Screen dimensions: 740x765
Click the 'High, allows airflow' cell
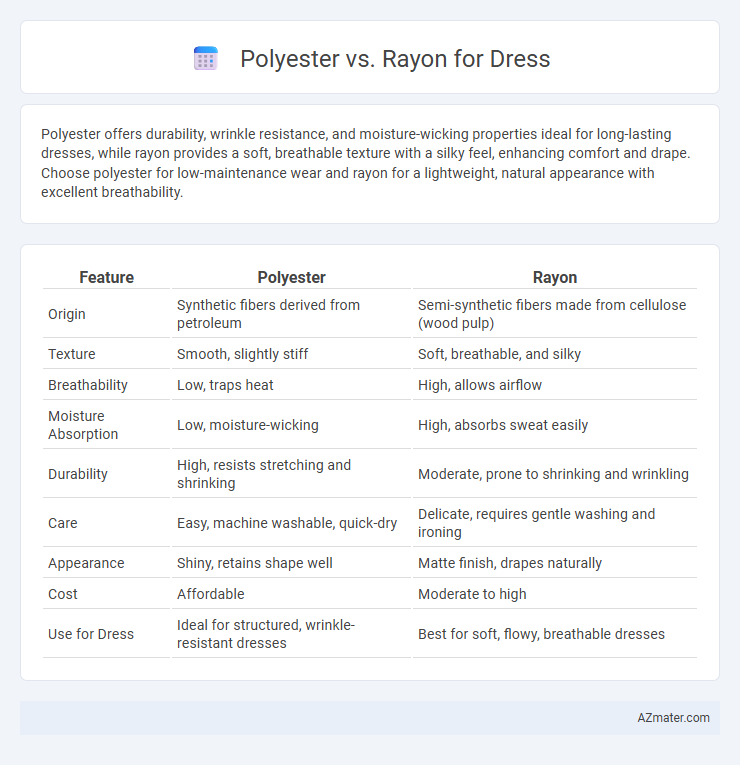click(x=555, y=385)
